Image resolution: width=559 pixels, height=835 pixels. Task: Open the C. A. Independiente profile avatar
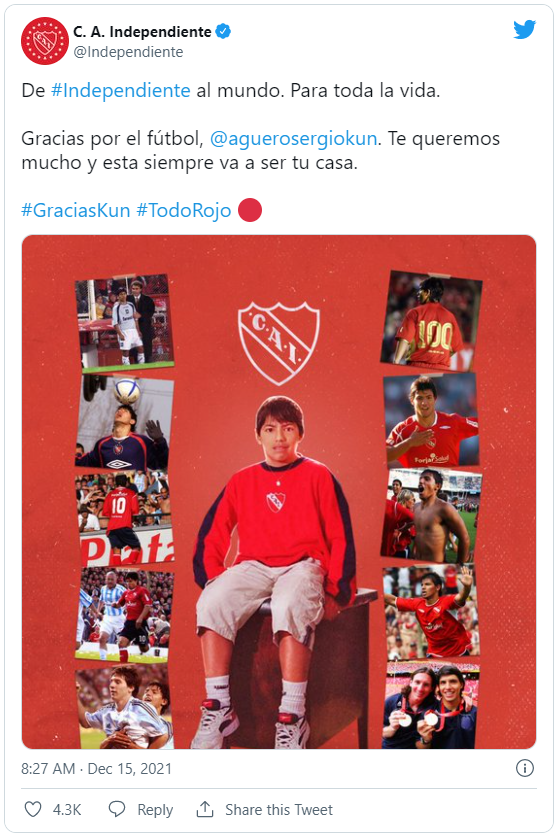[45, 41]
